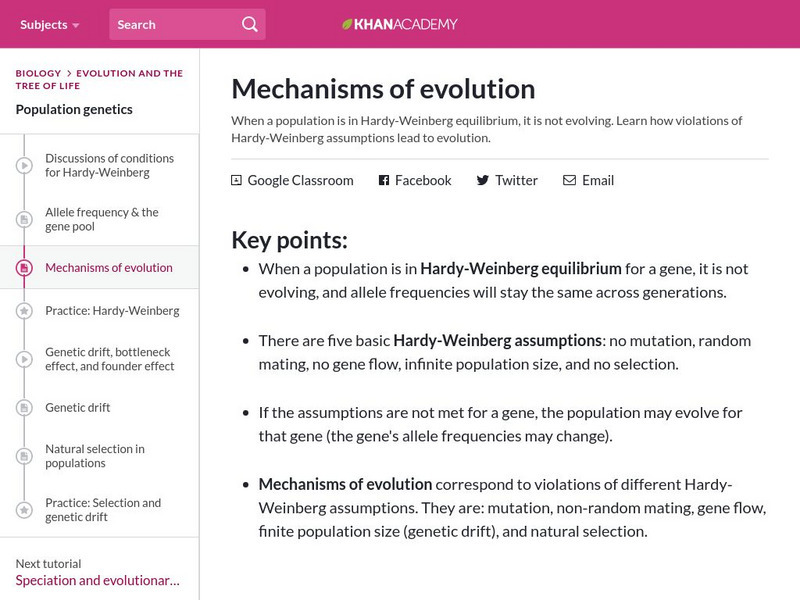Share via the Twitter bird icon
Image resolution: width=800 pixels, height=600 pixels.
pos(482,180)
